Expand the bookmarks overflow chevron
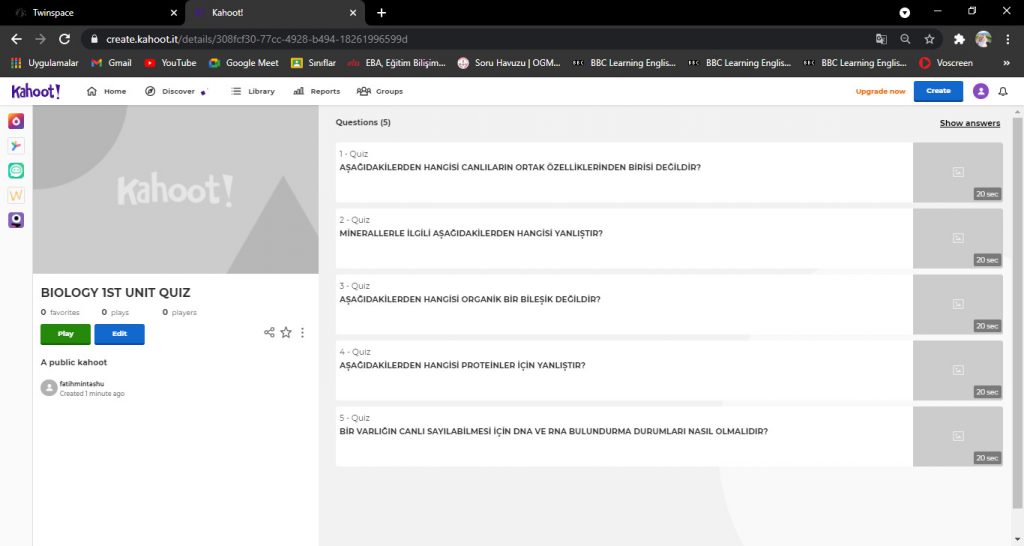1024x546 pixels. click(1006, 63)
